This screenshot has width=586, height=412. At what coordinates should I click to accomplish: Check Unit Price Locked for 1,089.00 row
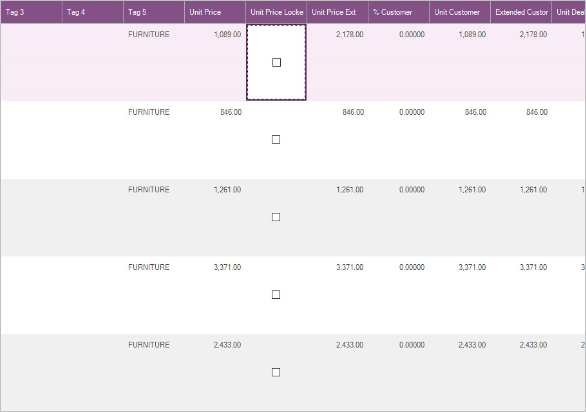[276, 62]
